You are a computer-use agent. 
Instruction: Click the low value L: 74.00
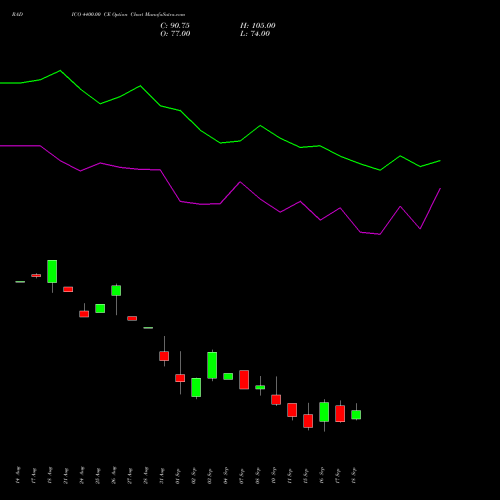(x=255, y=34)
